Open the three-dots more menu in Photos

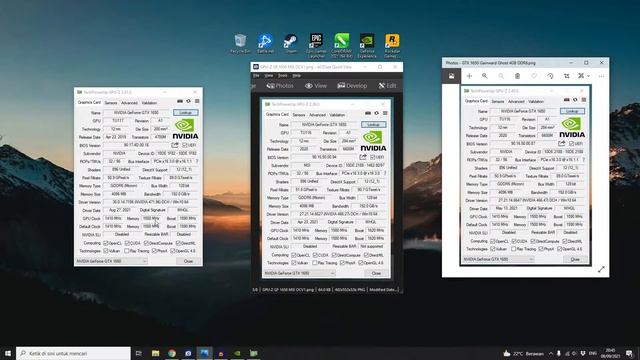coord(601,76)
